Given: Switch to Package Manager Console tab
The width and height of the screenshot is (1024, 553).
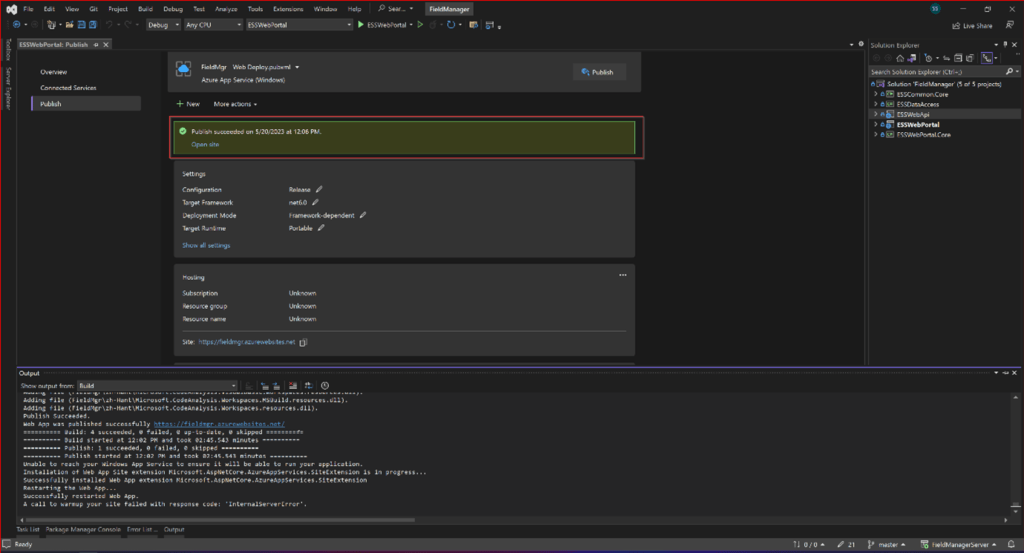Looking at the screenshot, I should pos(83,529).
